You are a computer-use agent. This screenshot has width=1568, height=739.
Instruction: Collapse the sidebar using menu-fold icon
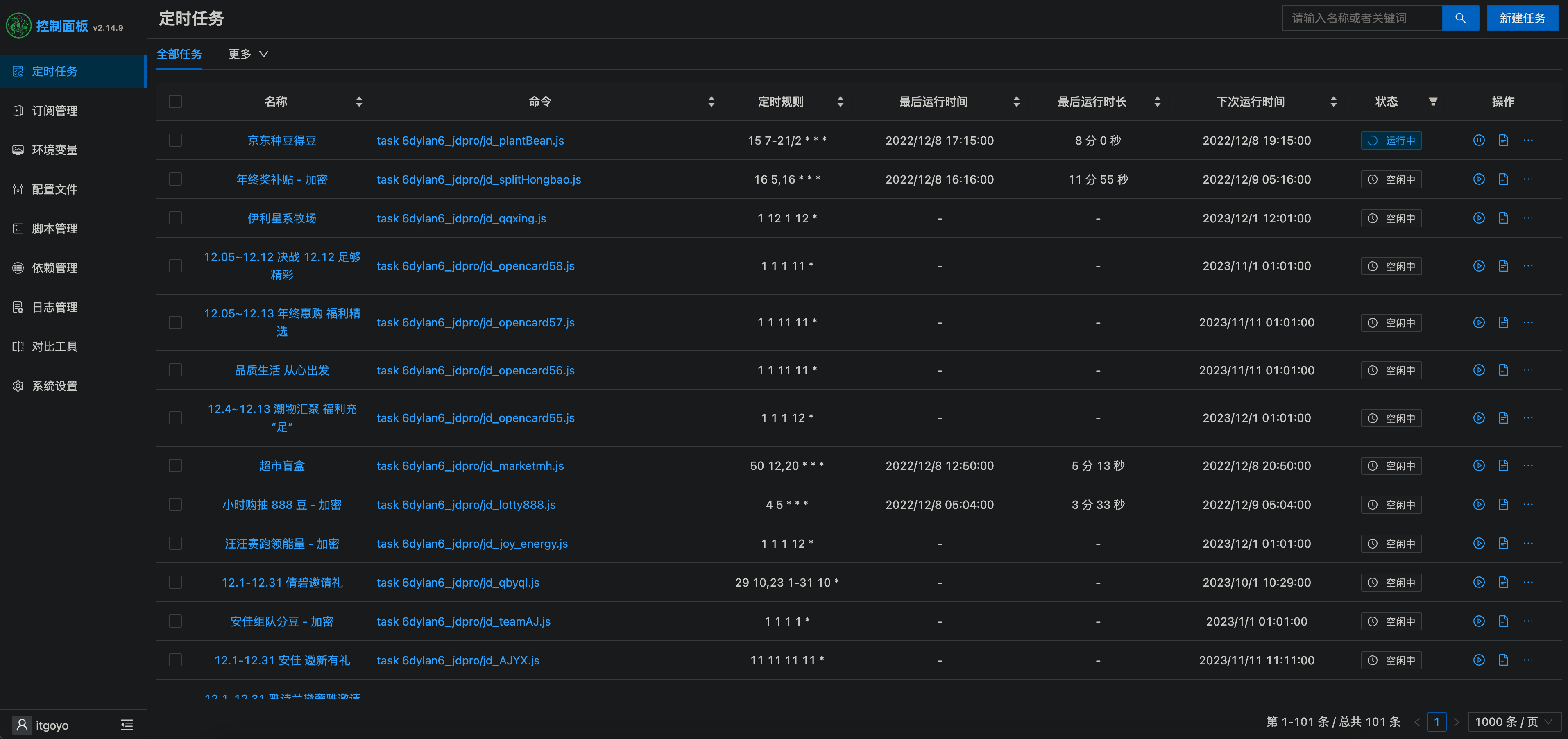127,724
